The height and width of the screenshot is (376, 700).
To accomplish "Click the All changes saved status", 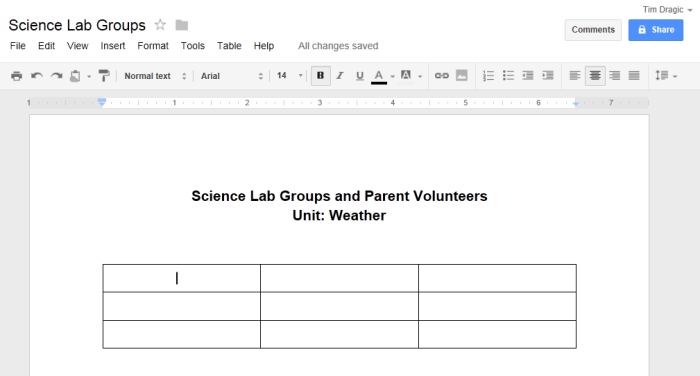I will click(338, 46).
